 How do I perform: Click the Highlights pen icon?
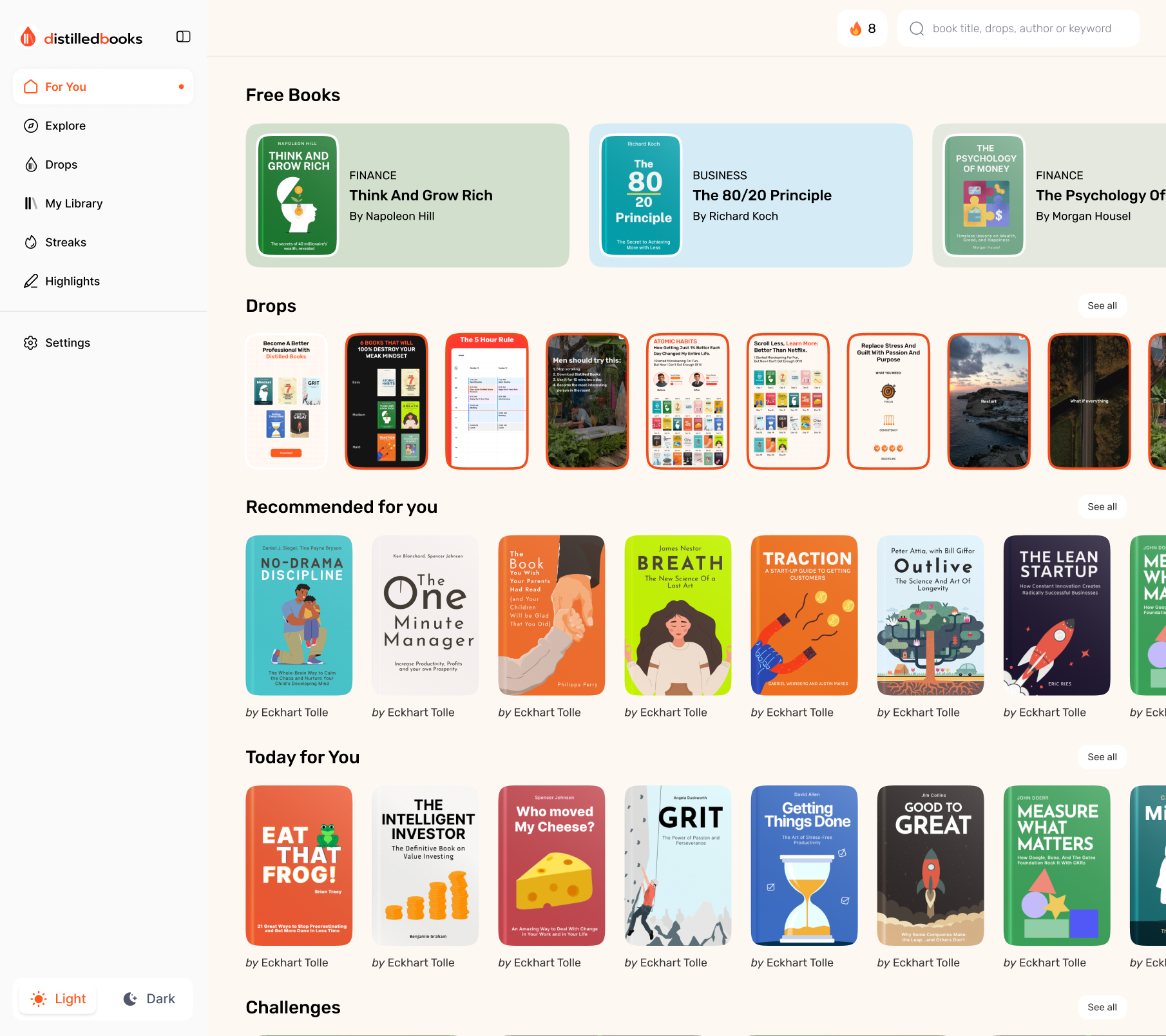pyautogui.click(x=31, y=282)
